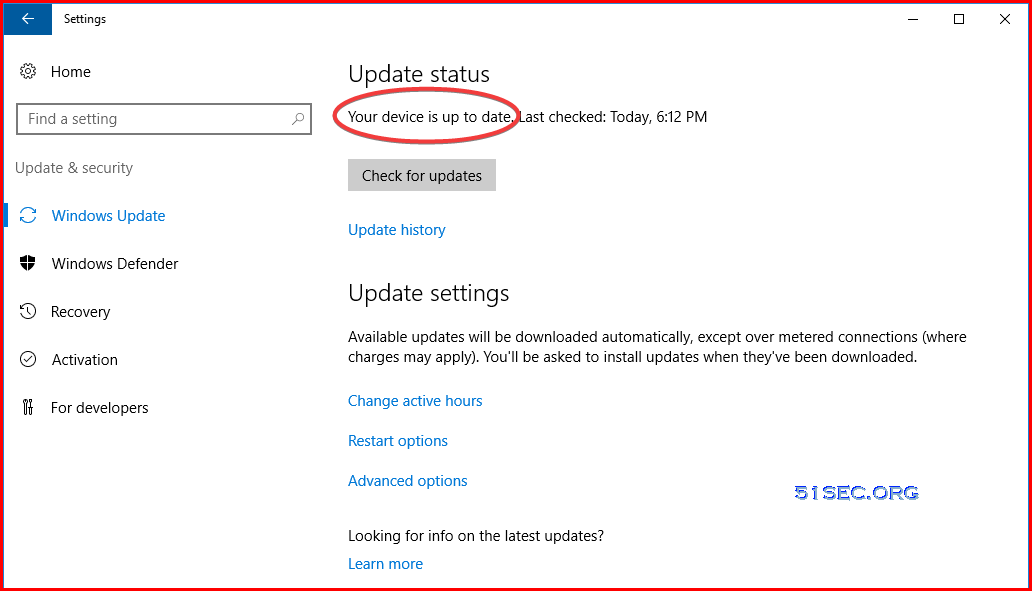Open the Activation page
Screen dimensions: 1032x591
pyautogui.click(x=85, y=360)
